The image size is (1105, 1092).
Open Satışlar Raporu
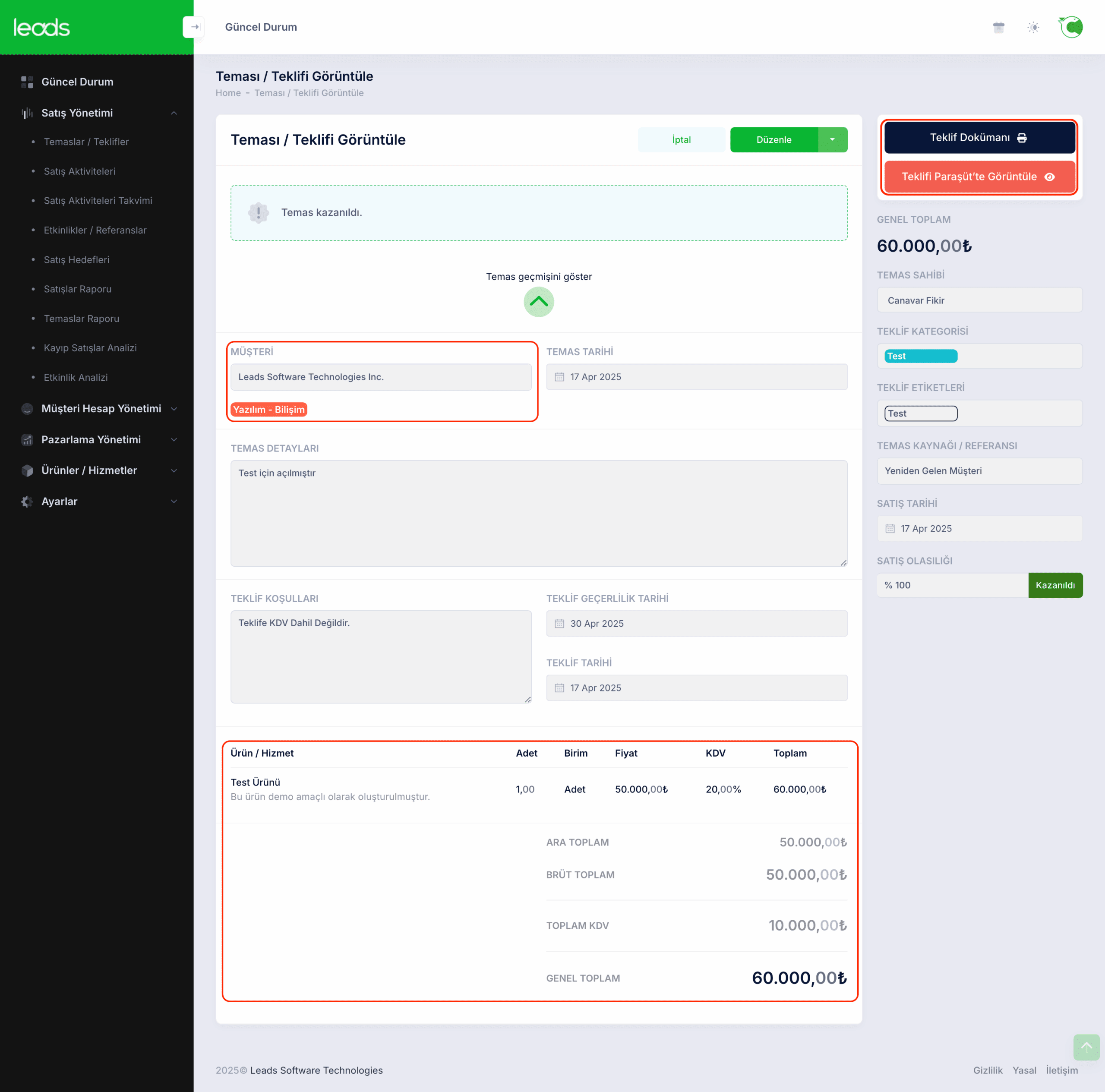pos(78,289)
